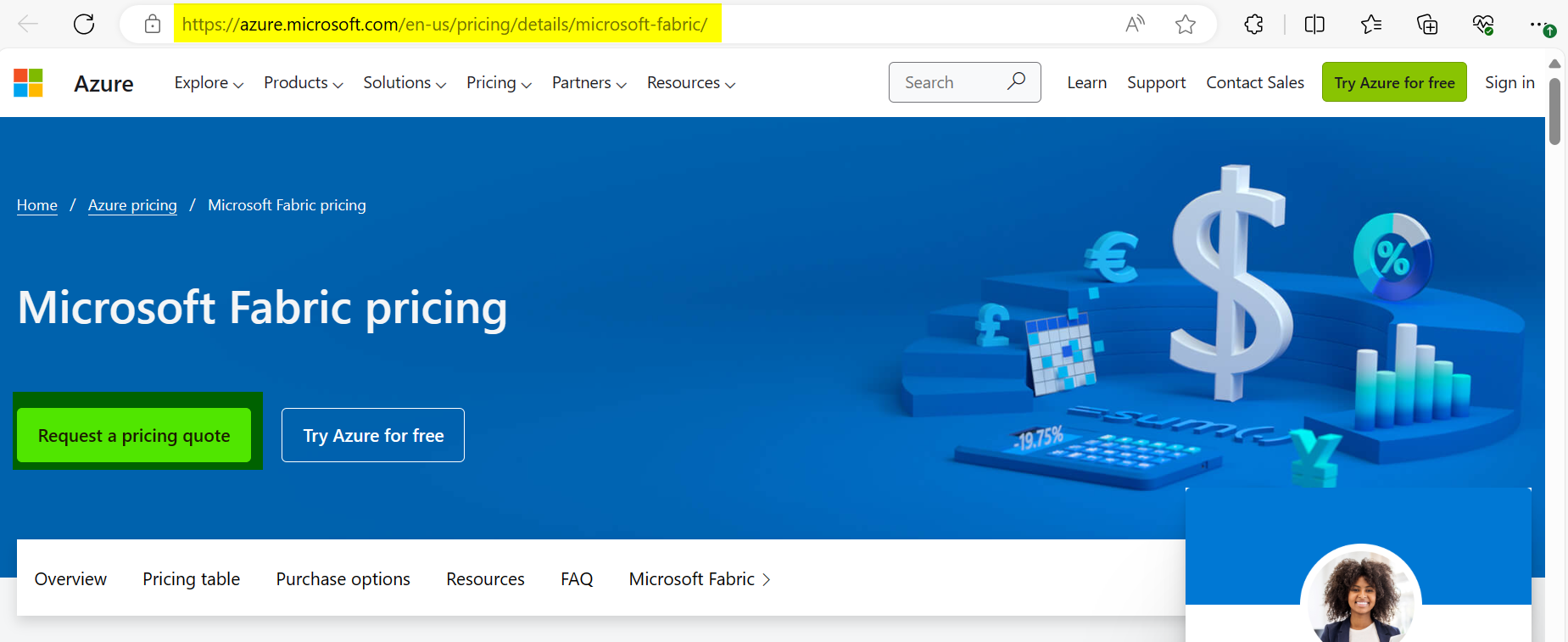Image resolution: width=1568 pixels, height=642 pixels.
Task: Go to the Overview tab
Action: coord(70,578)
